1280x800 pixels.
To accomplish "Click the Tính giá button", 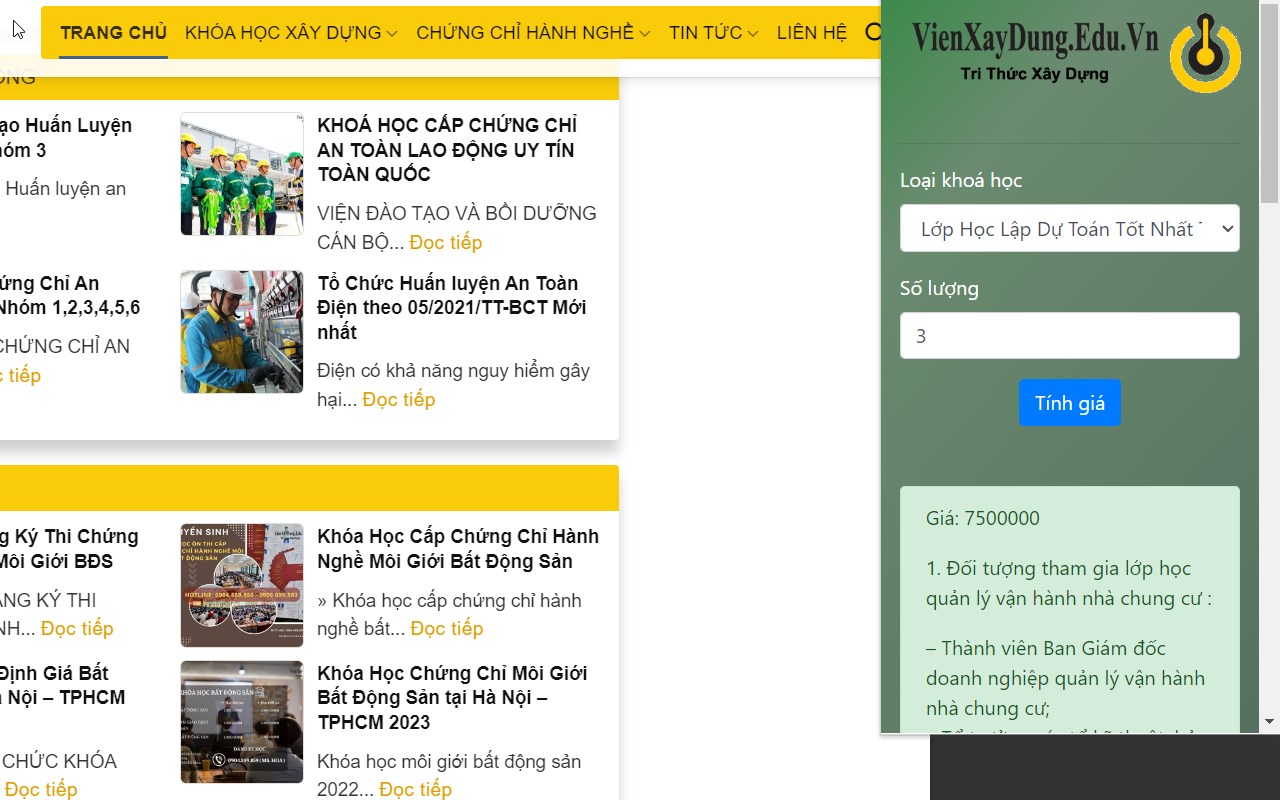I will click(x=1070, y=403).
